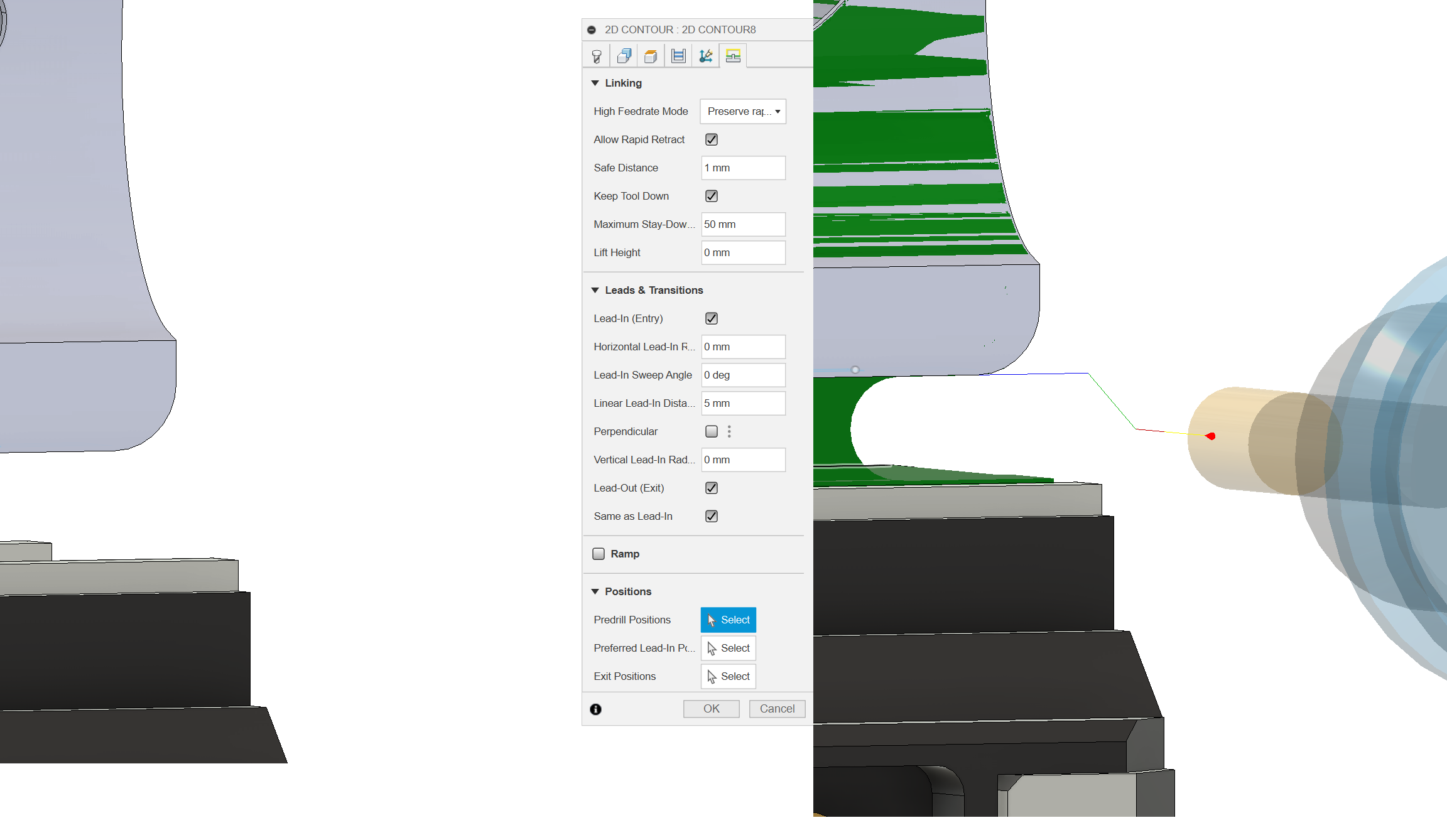This screenshot has width=1447, height=840.
Task: Select the Passes tab icon
Action: click(678, 55)
